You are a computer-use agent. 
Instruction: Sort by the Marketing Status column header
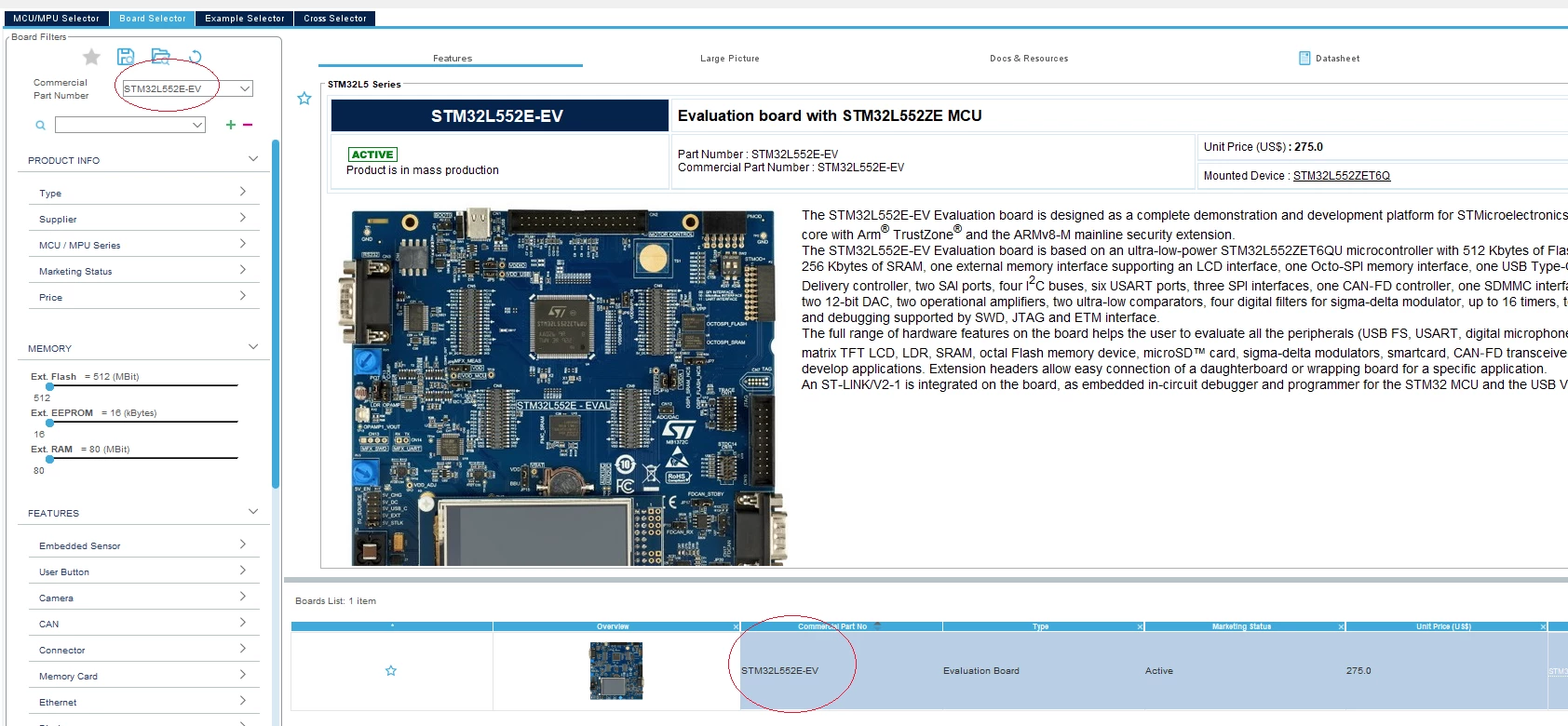[x=1241, y=626]
